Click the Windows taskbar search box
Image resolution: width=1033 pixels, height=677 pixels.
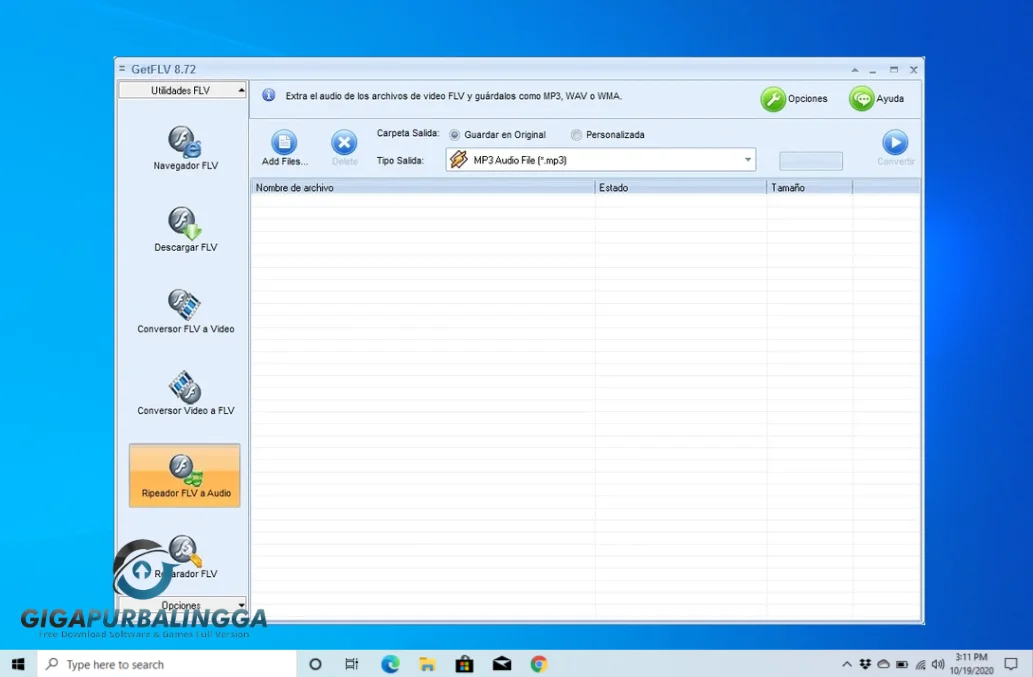point(167,664)
